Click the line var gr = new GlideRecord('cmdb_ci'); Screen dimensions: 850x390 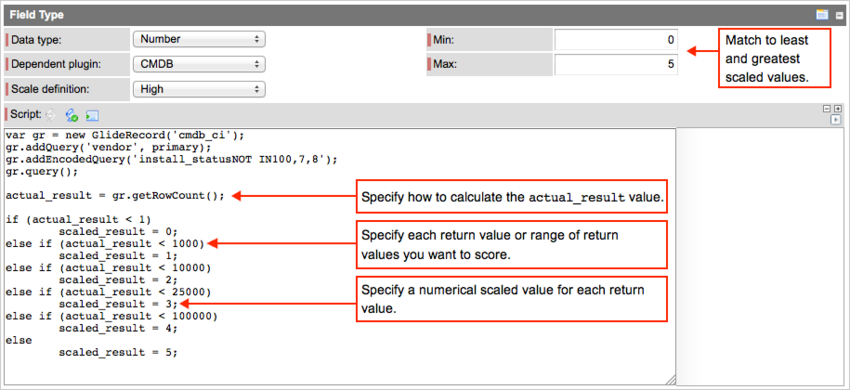[126, 136]
